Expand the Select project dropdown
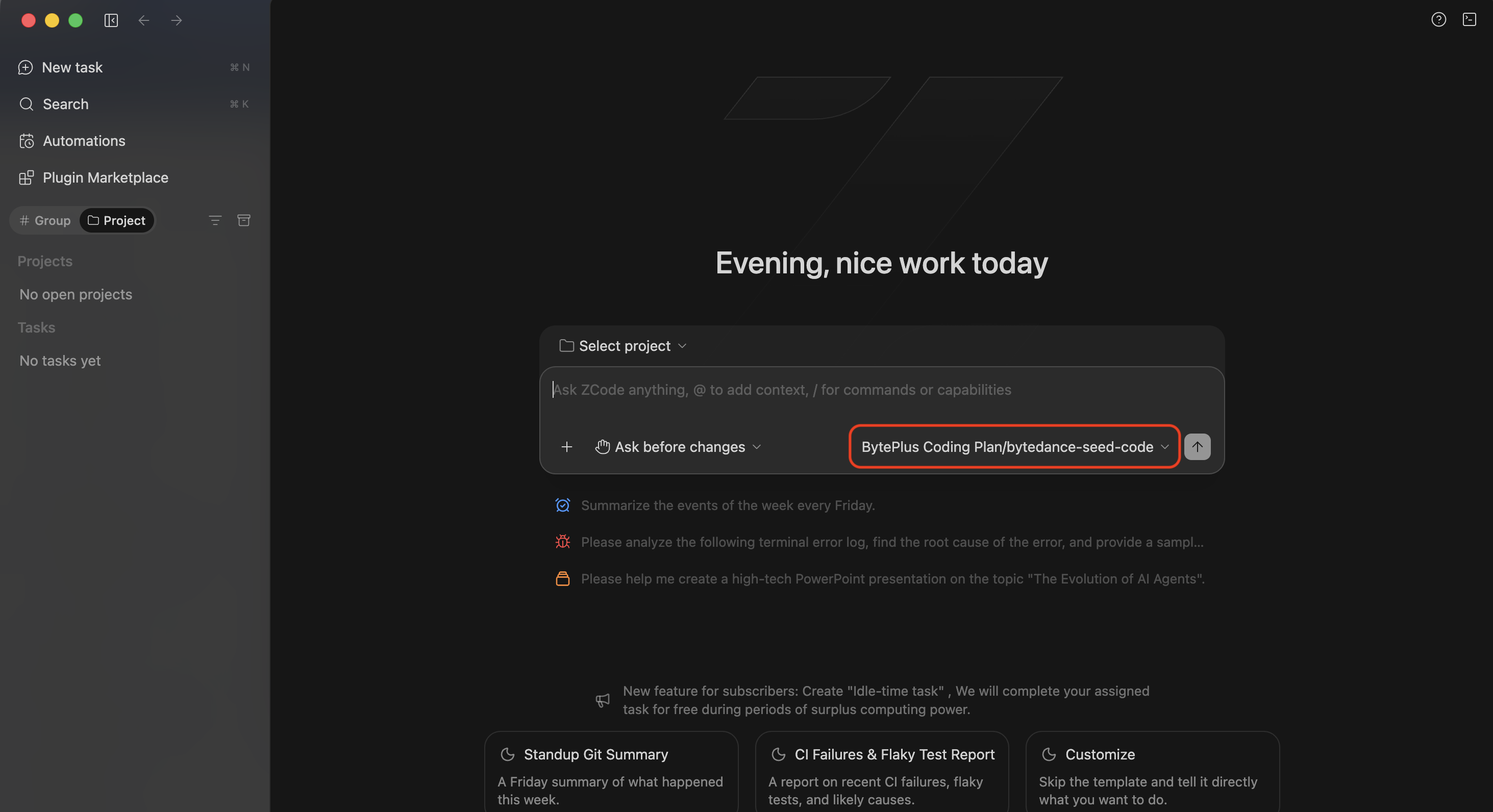Viewport: 1493px width, 812px height. (x=623, y=346)
